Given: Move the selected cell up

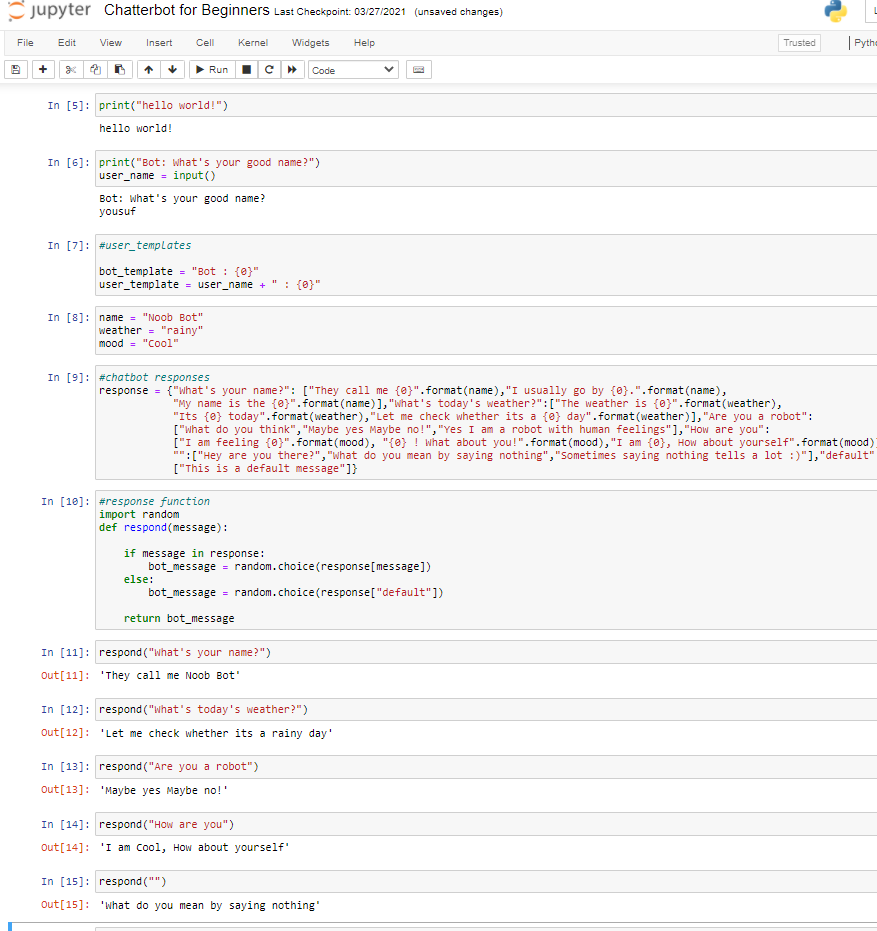Looking at the screenshot, I should (x=148, y=70).
